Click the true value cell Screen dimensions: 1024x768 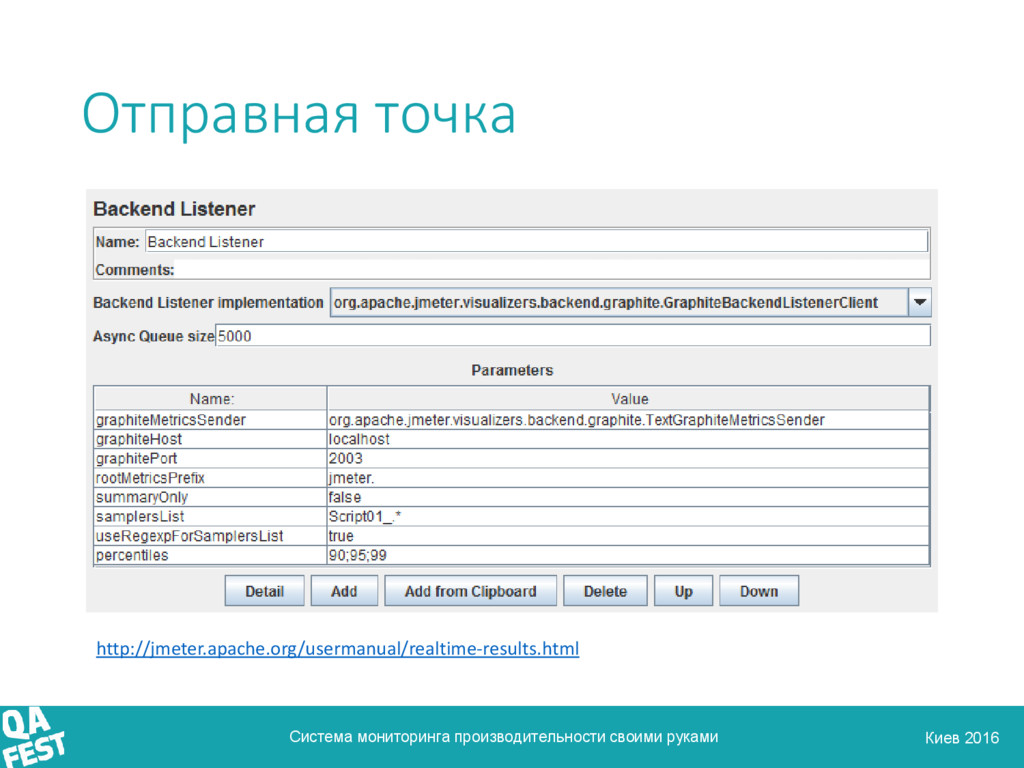point(628,536)
